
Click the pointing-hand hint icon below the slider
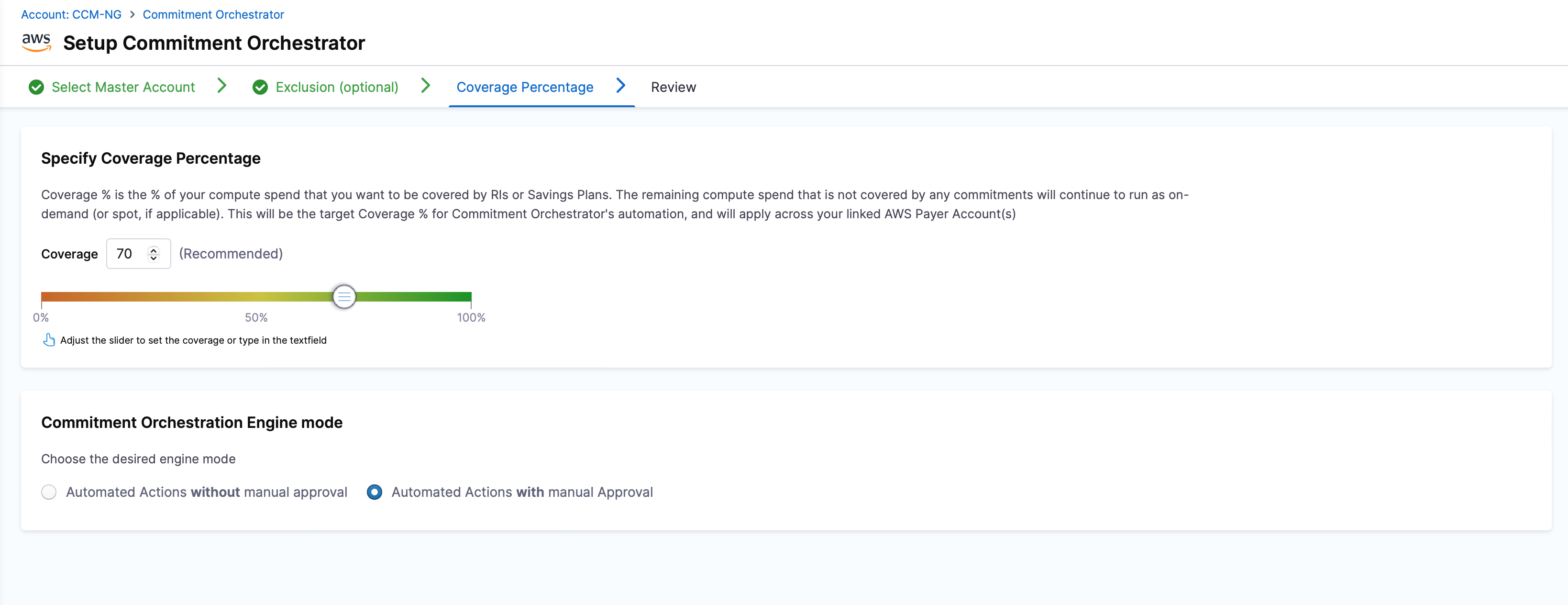pyautogui.click(x=49, y=340)
